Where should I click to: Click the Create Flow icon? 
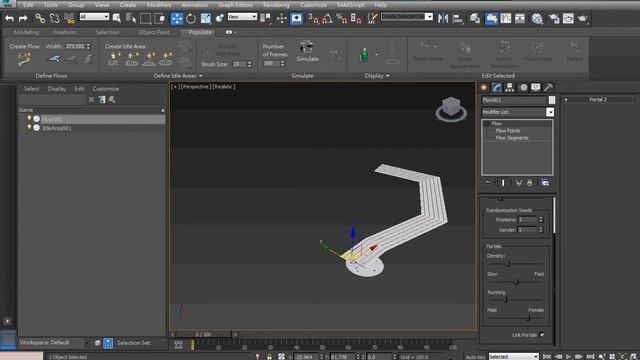pos(24,59)
